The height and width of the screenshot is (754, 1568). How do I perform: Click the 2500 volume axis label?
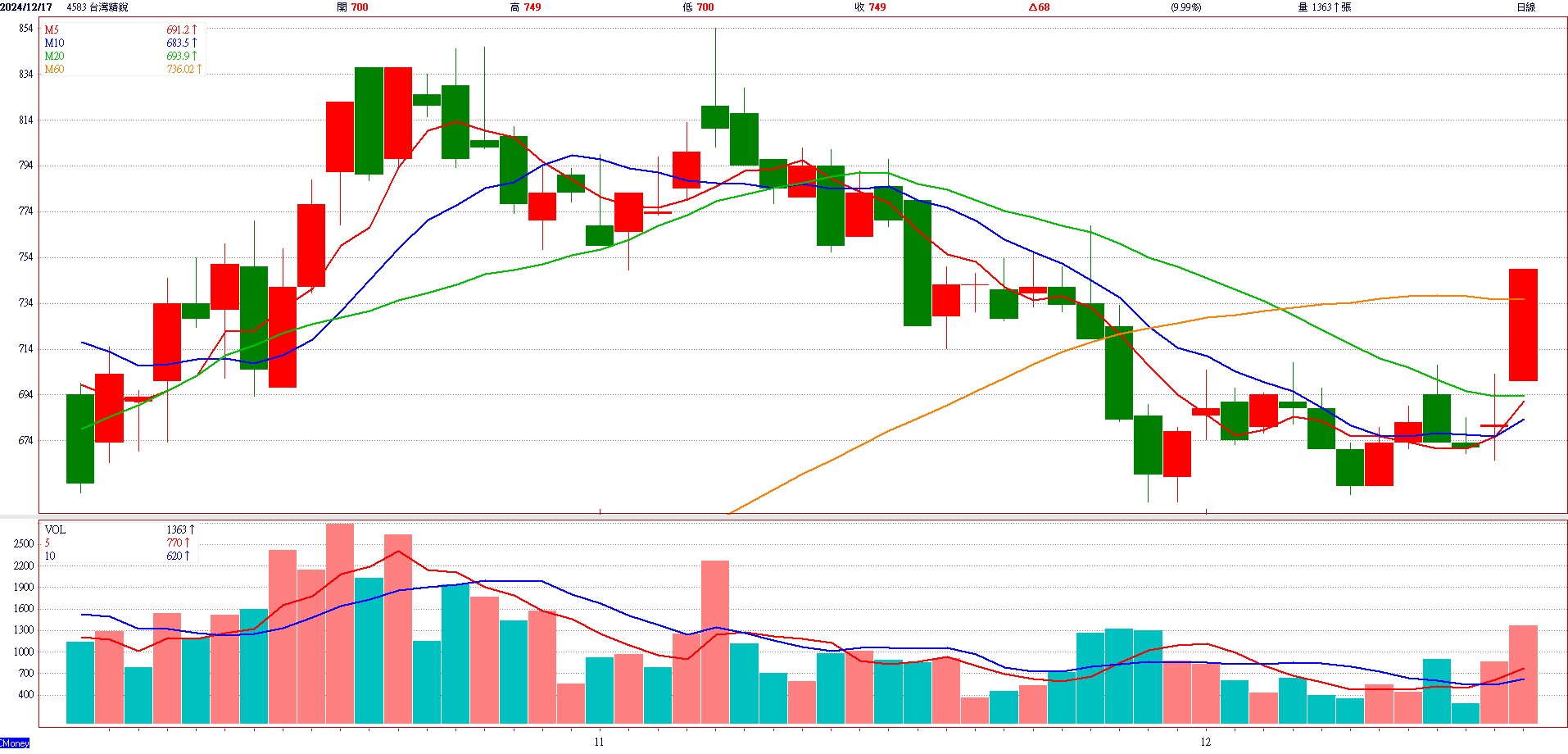pos(24,543)
